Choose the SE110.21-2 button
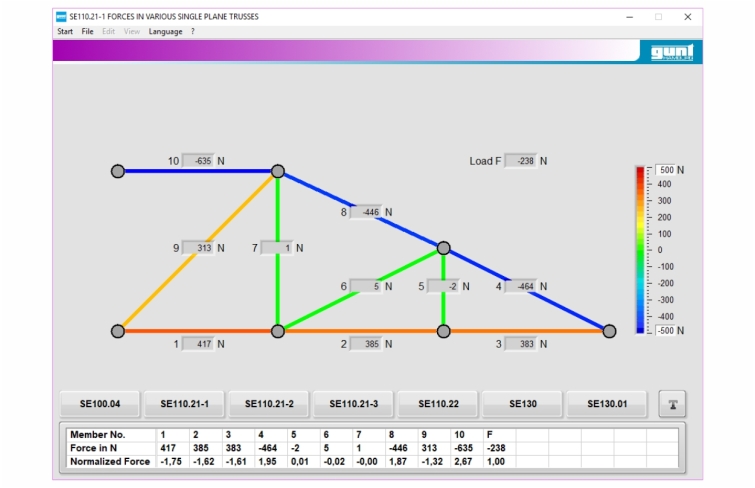The width and height of the screenshot is (755, 488). (268, 404)
